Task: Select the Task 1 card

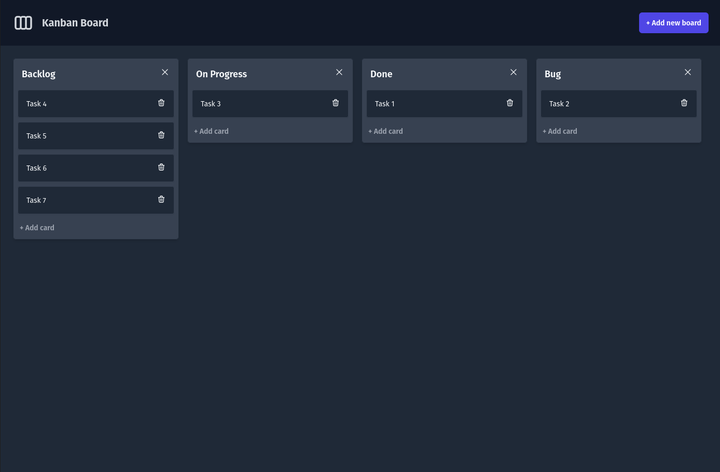Action: (444, 103)
